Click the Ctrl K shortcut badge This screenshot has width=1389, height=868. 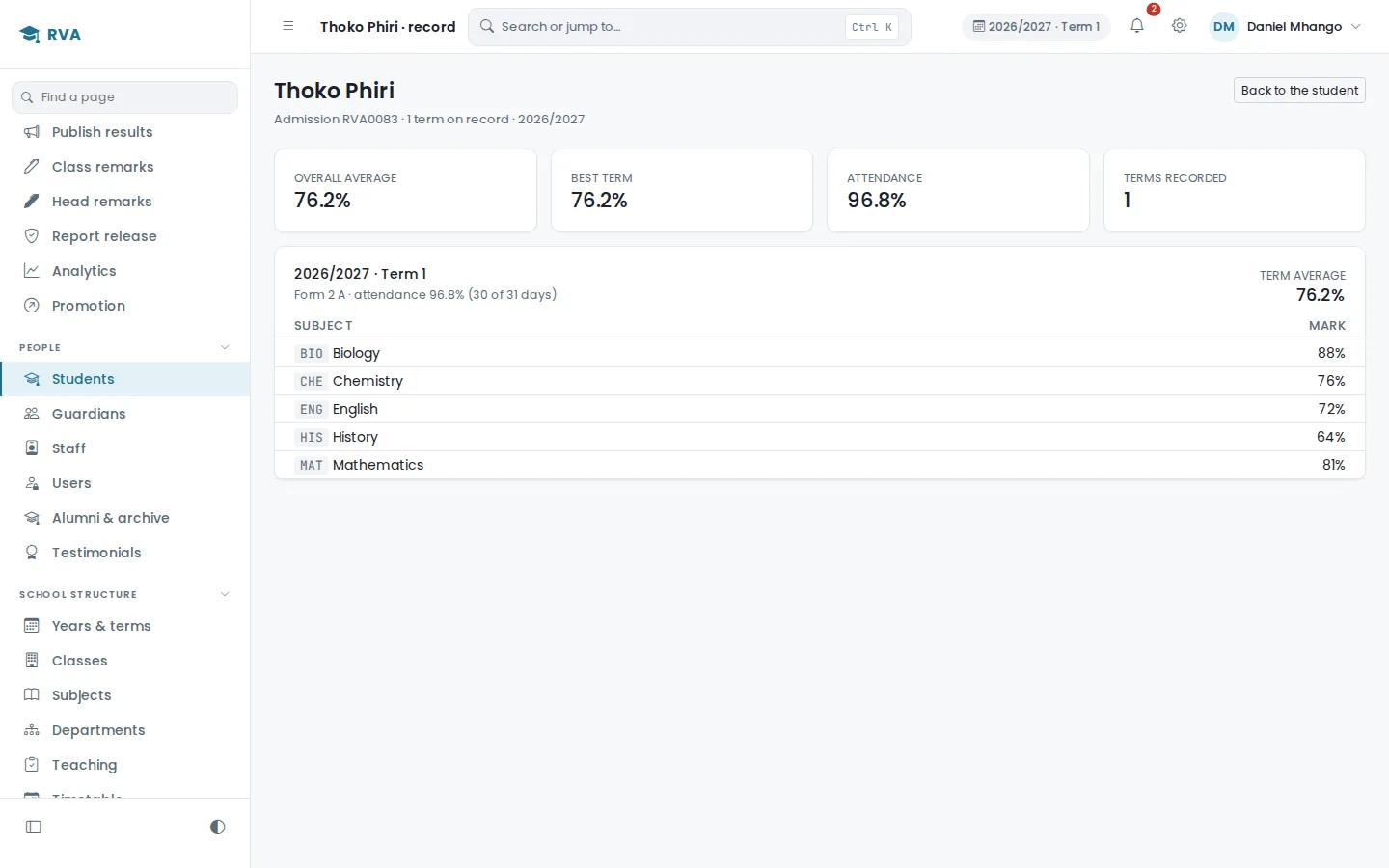pos(871,27)
